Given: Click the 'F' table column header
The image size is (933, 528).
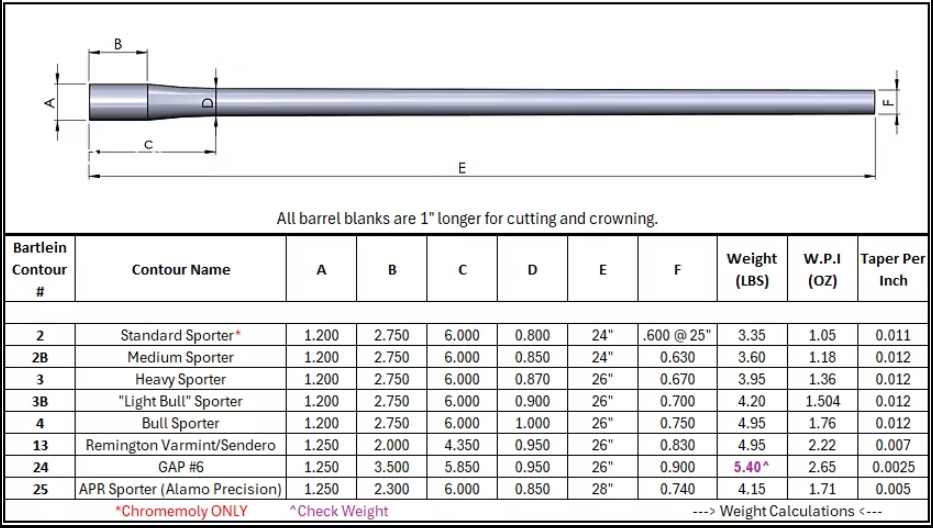Looking at the screenshot, I should [677, 270].
